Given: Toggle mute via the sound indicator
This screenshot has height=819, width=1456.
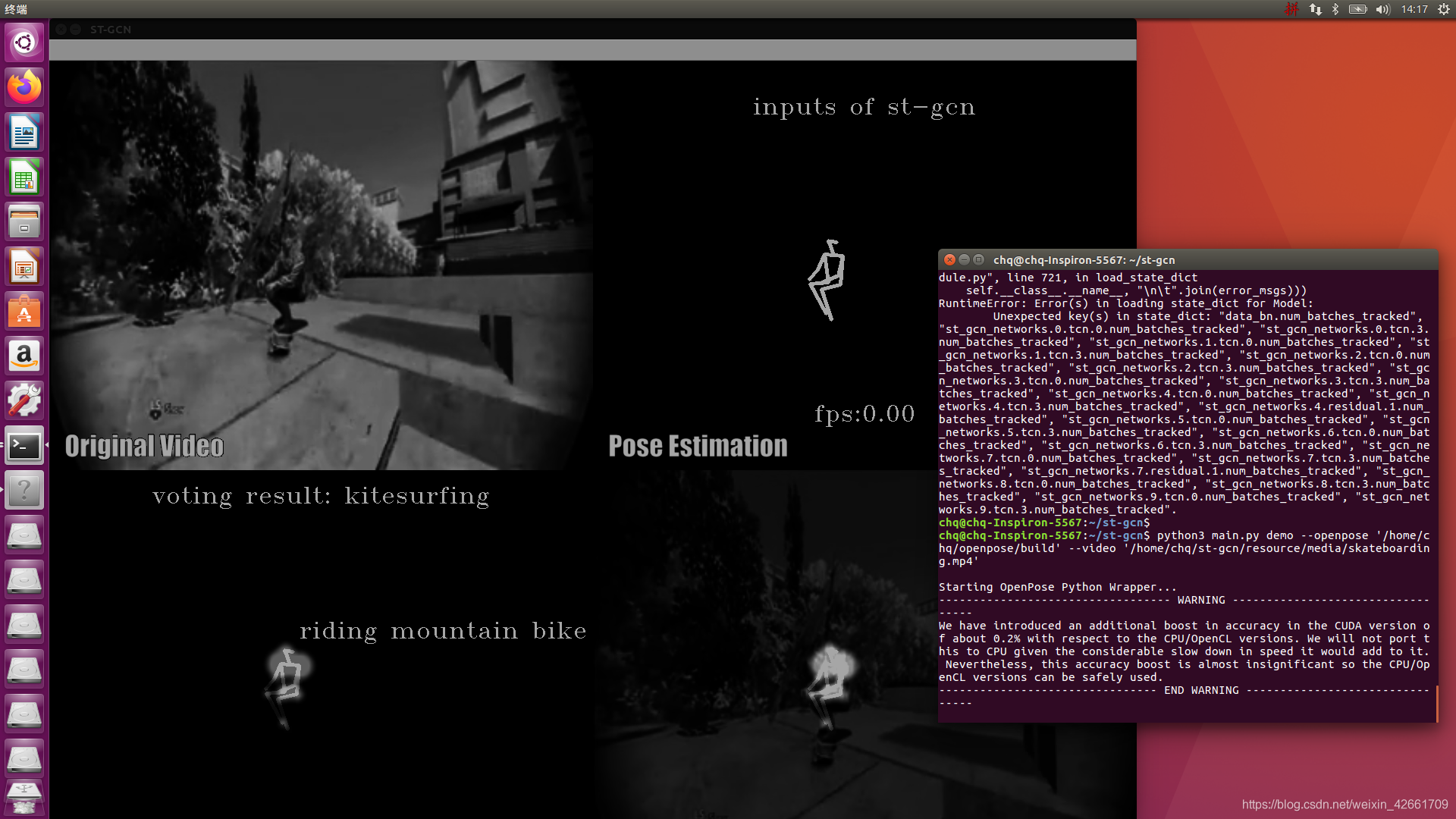Looking at the screenshot, I should point(1382,10).
